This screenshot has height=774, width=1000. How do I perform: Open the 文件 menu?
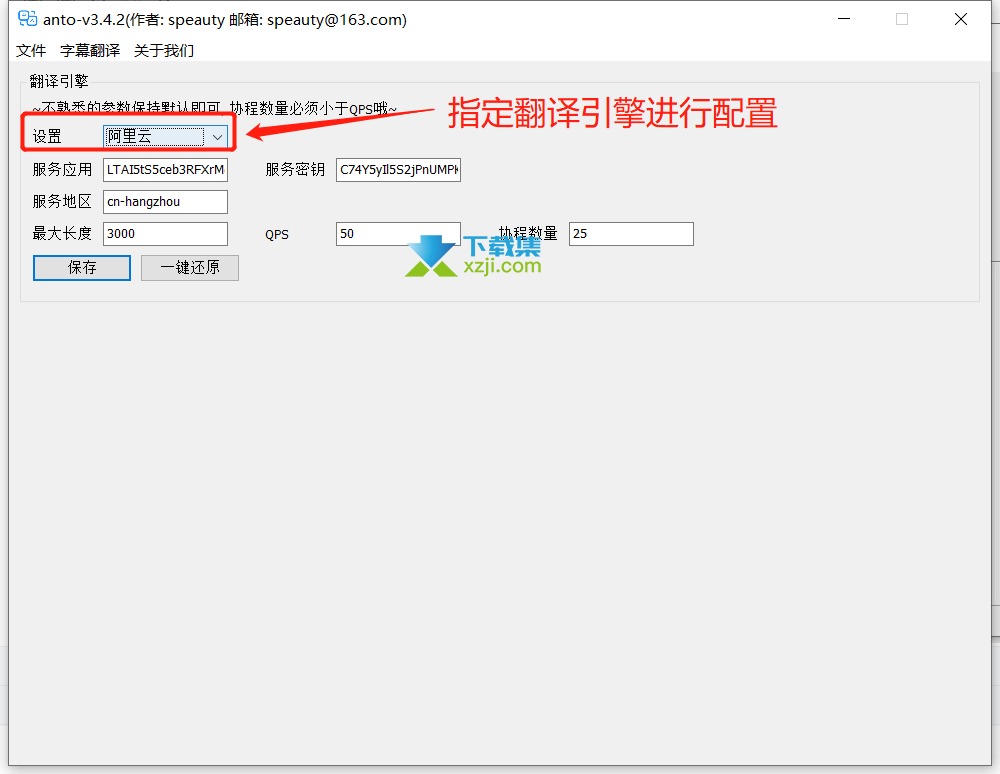pyautogui.click(x=31, y=50)
